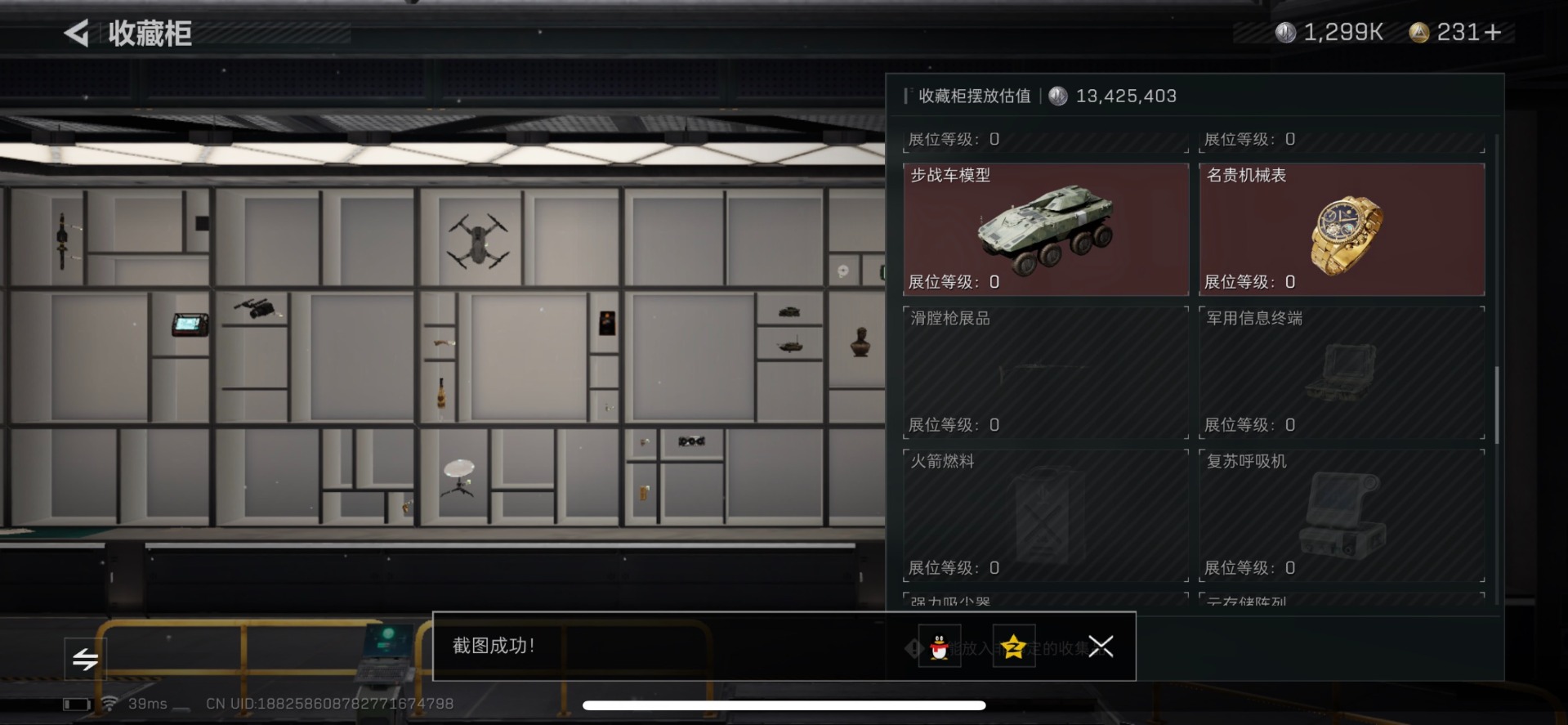Dismiss the 截图成功 notification
The height and width of the screenshot is (725, 1568).
1101,647
